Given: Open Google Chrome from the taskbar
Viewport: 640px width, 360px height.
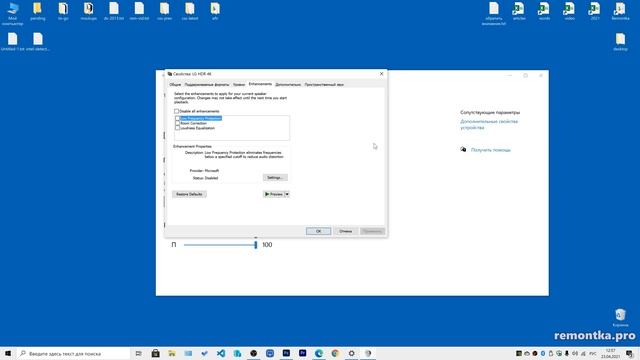Looking at the screenshot, I should click(335, 353).
